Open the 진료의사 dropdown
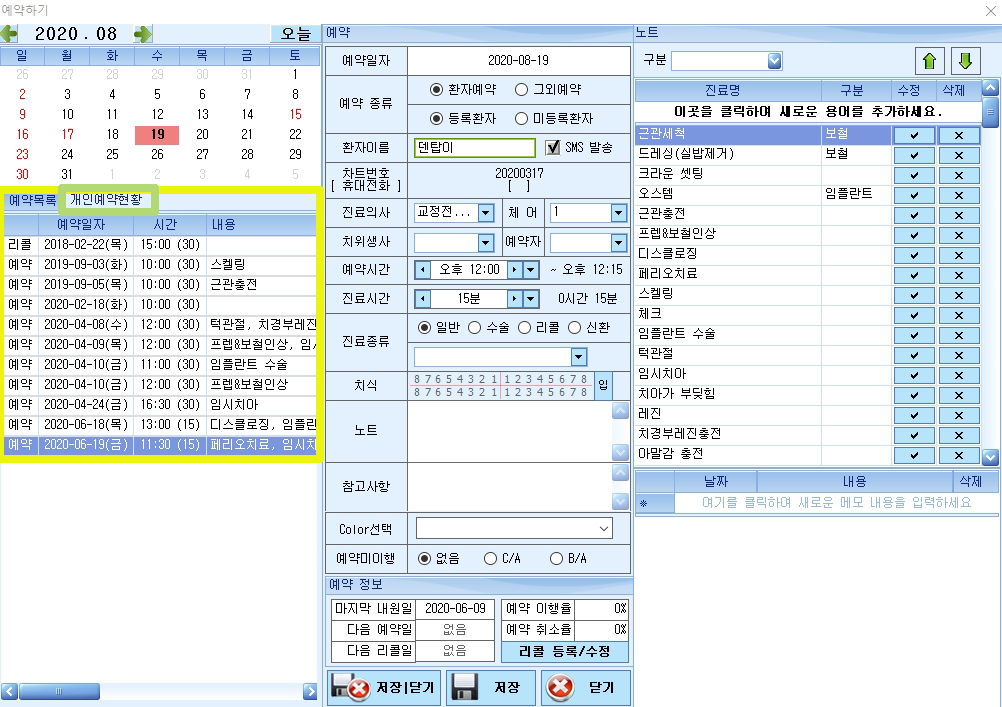Image resolution: width=1002 pixels, height=707 pixels. (486, 213)
